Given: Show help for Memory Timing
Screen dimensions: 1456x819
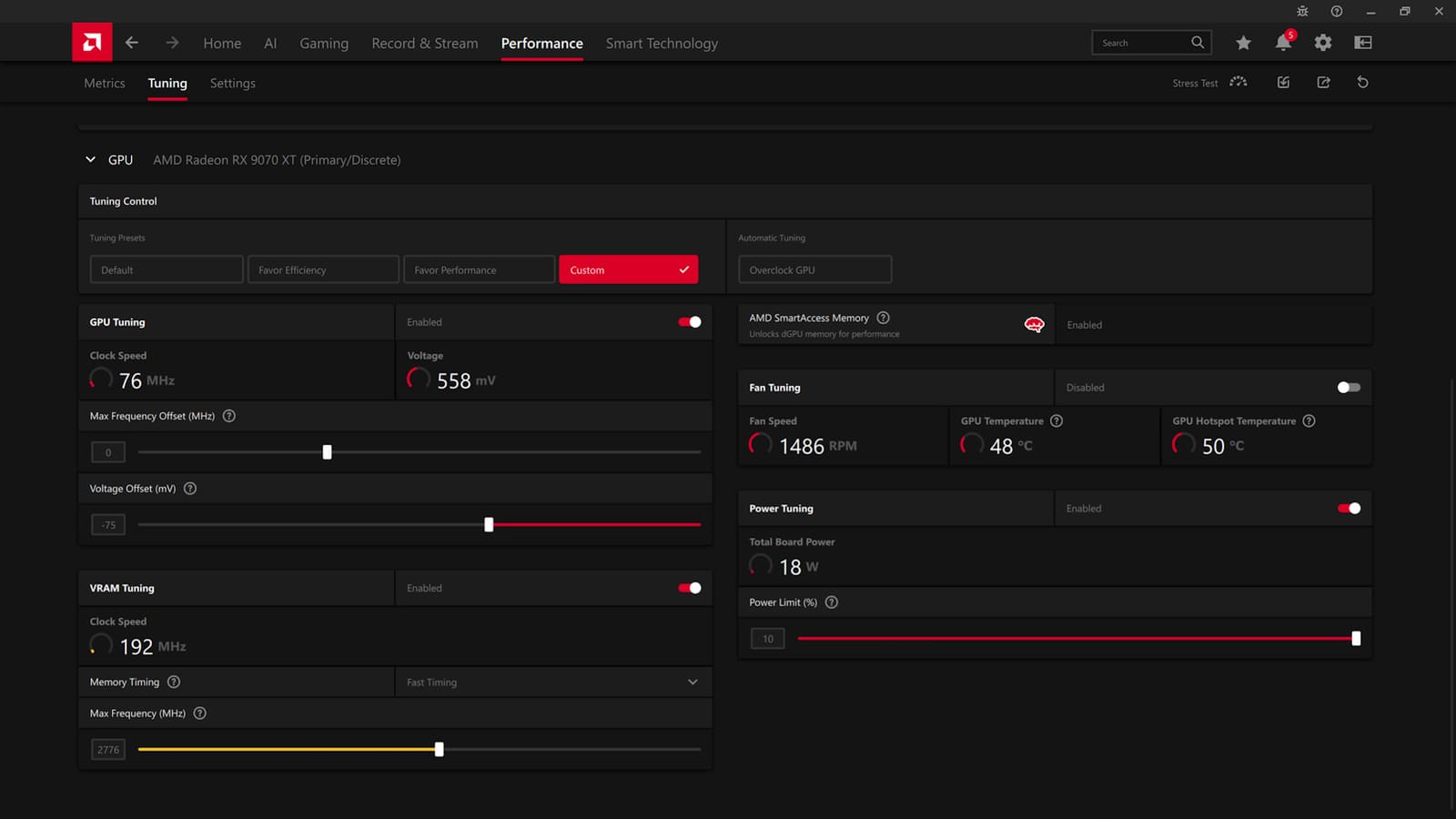Looking at the screenshot, I should [x=174, y=682].
